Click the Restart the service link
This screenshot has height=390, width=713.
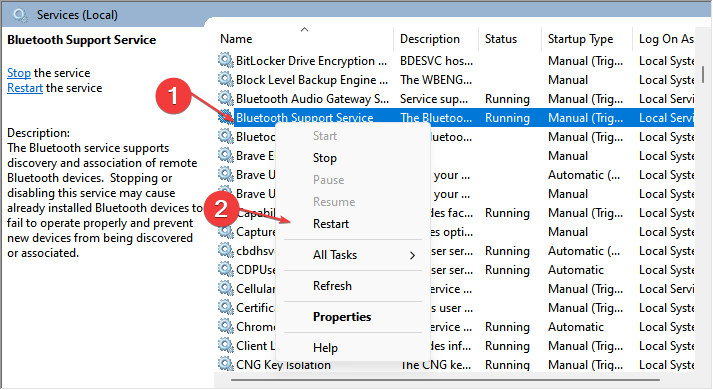pyautogui.click(x=25, y=88)
